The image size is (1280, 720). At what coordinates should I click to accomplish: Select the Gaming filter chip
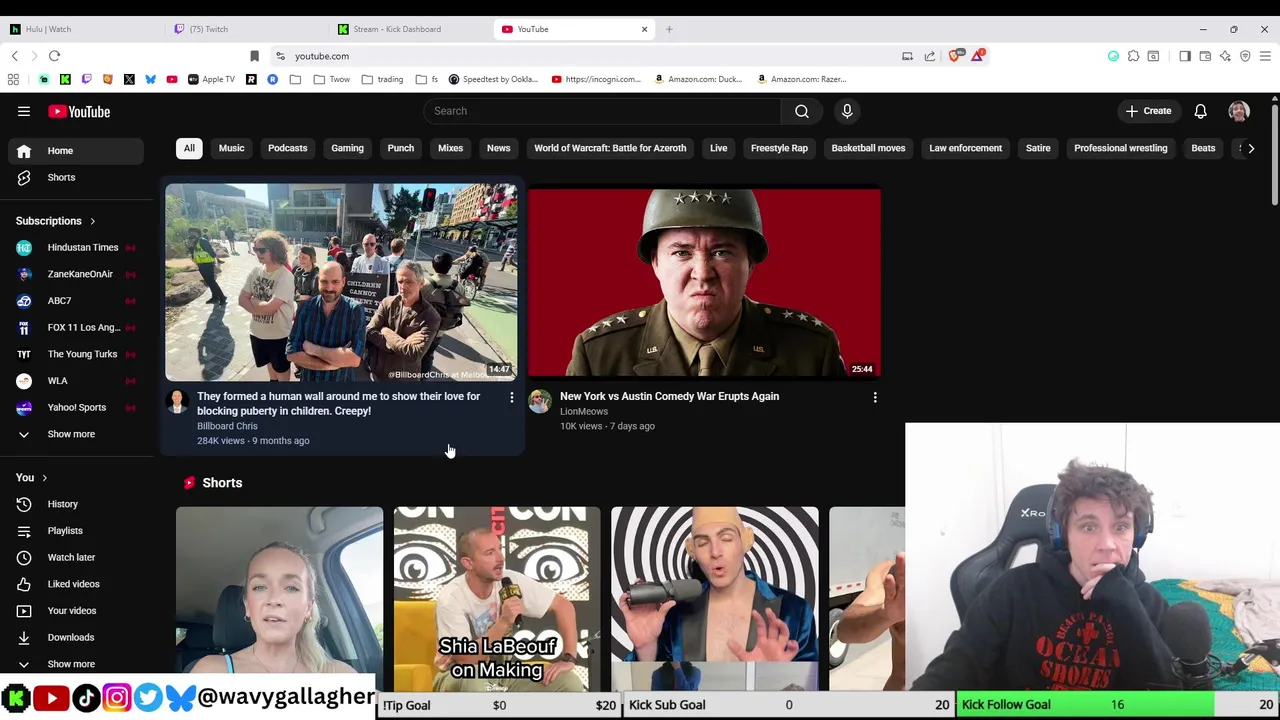(347, 148)
